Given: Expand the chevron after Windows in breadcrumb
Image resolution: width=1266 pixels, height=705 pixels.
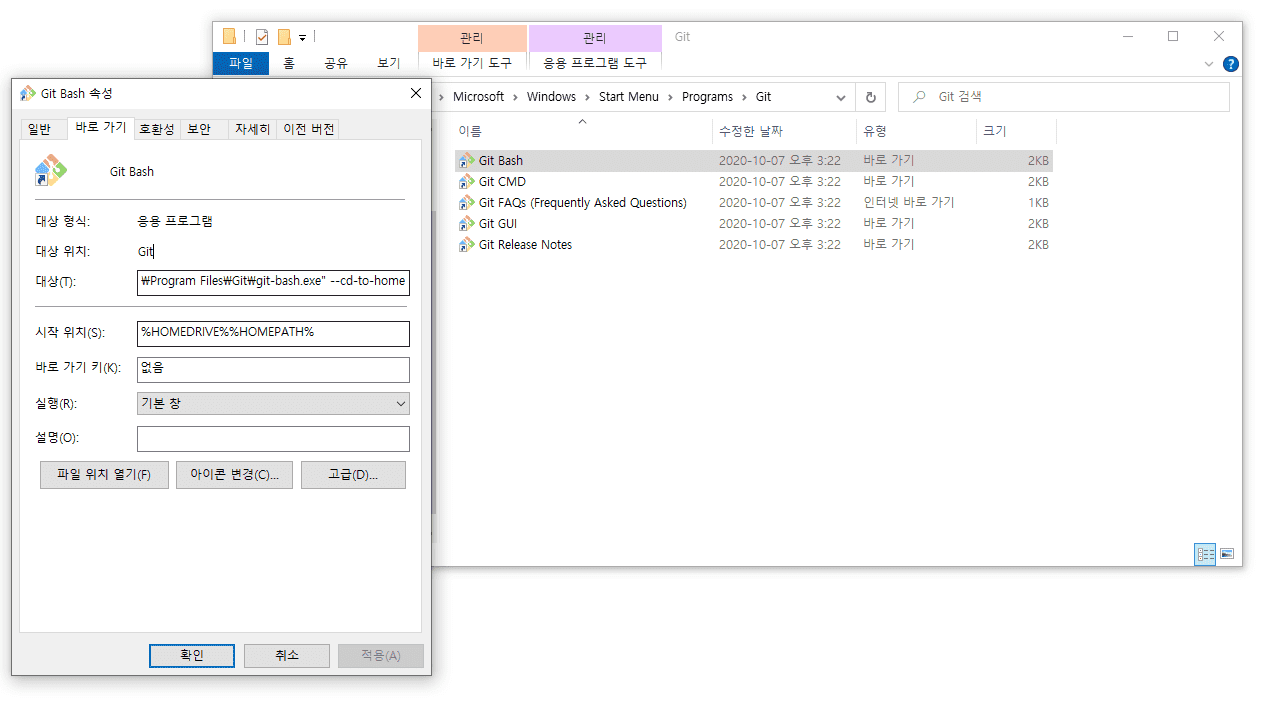Looking at the screenshot, I should (x=587, y=97).
